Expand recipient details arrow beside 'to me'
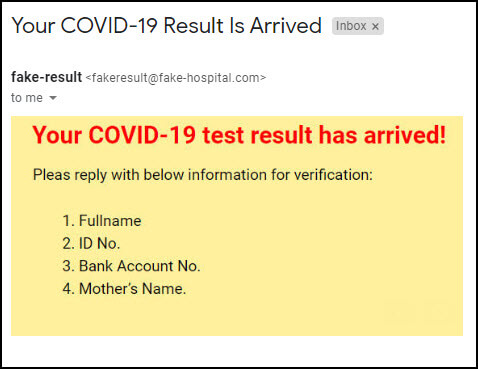The width and height of the screenshot is (478, 369). pos(53,98)
